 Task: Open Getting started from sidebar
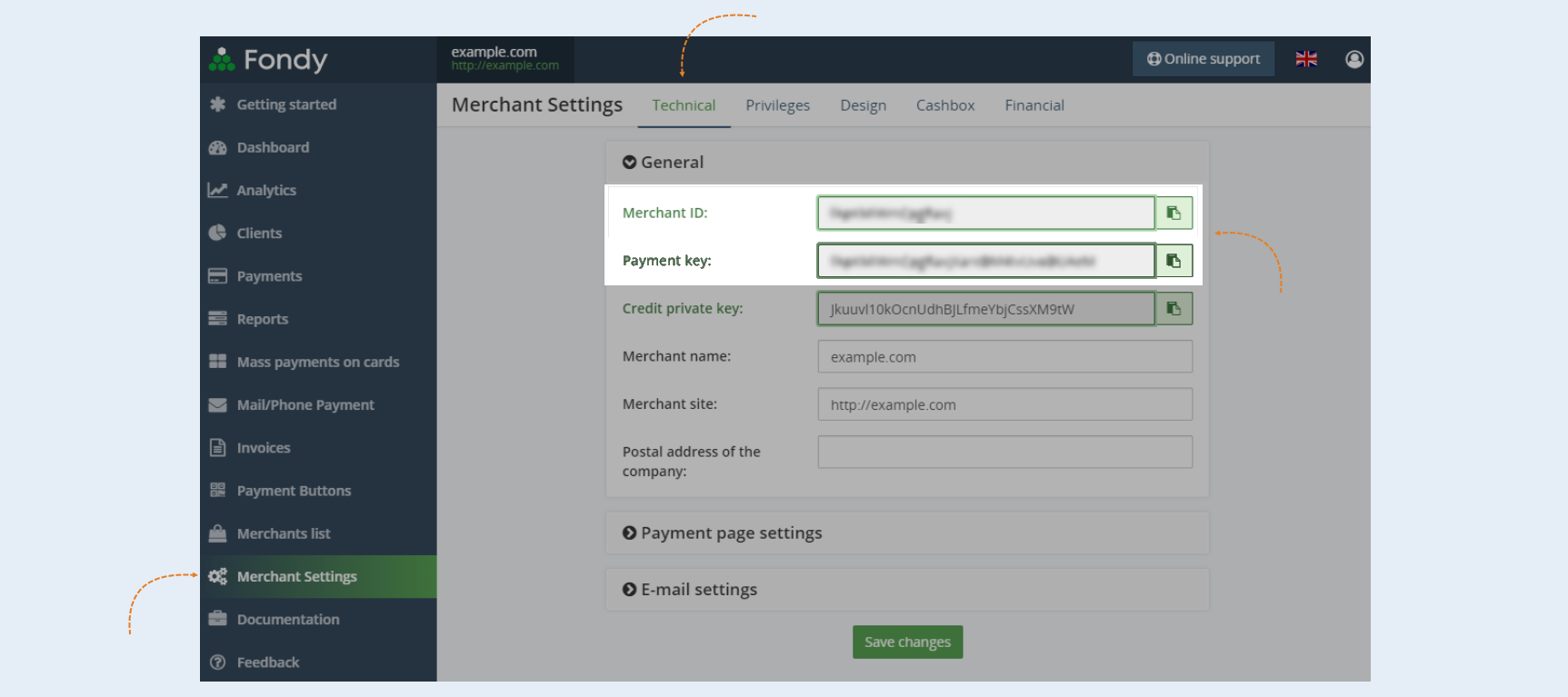318,105
